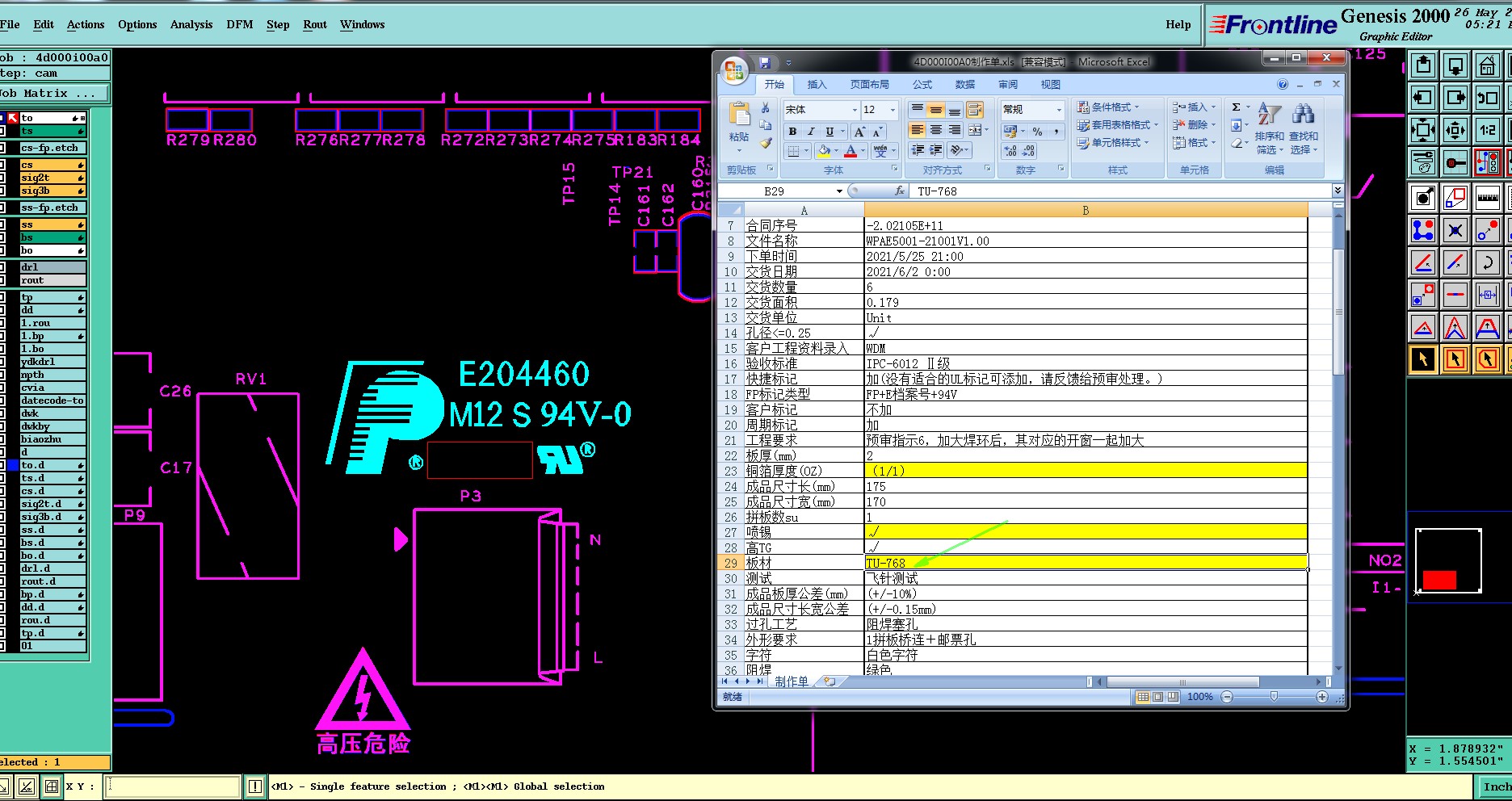Click the Increase Font Size icon
Image resolution: width=1512 pixels, height=801 pixels.
(x=860, y=132)
